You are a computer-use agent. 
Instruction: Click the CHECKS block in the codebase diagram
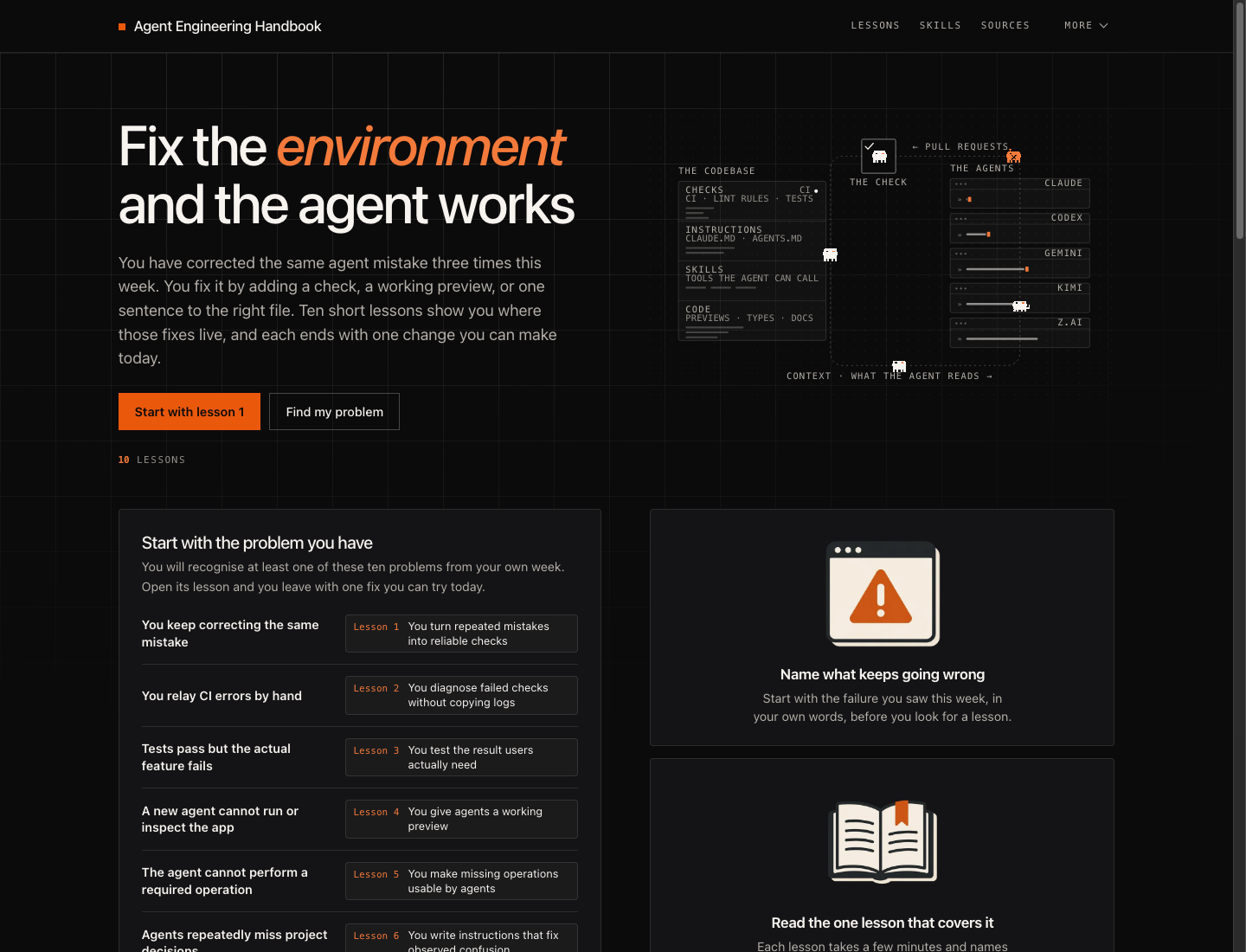752,201
